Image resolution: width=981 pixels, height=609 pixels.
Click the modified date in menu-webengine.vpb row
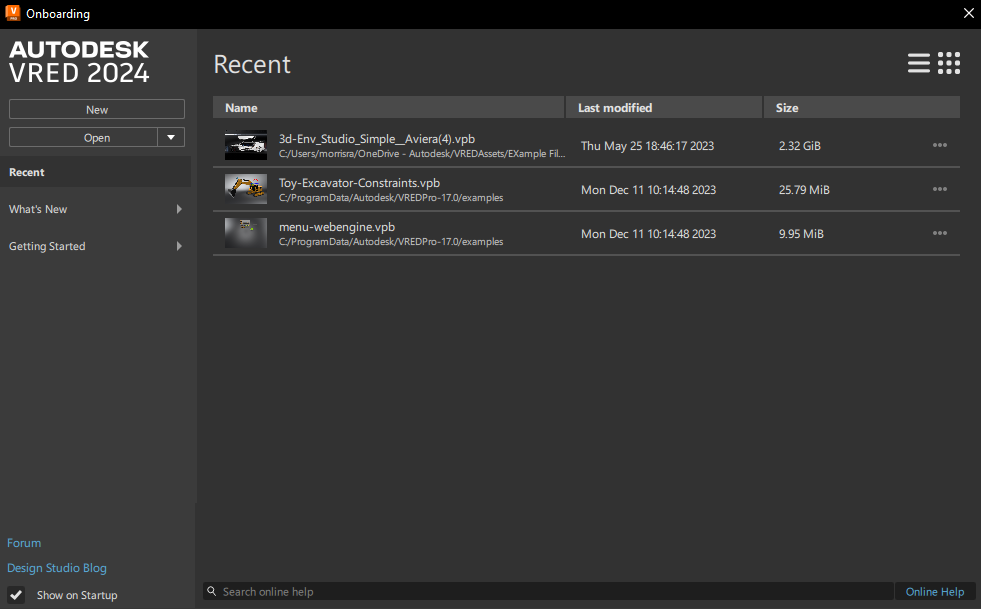pyautogui.click(x=648, y=233)
